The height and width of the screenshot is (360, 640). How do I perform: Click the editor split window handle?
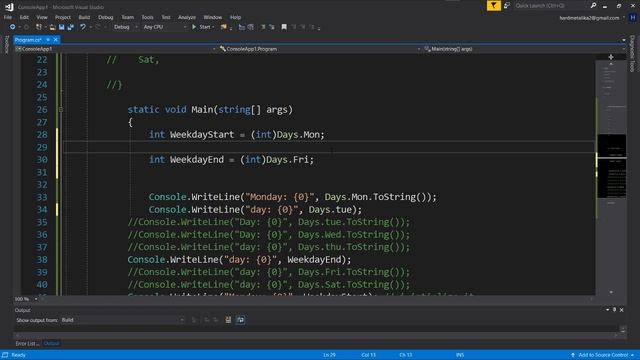[611, 57]
